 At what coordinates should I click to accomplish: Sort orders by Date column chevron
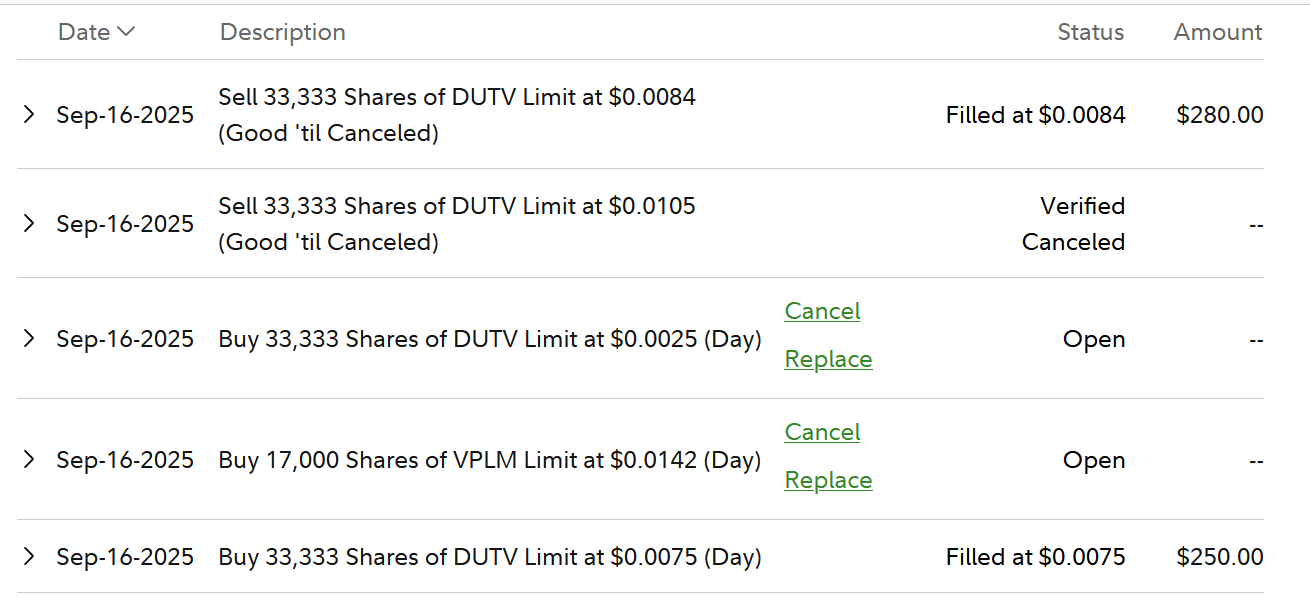126,32
